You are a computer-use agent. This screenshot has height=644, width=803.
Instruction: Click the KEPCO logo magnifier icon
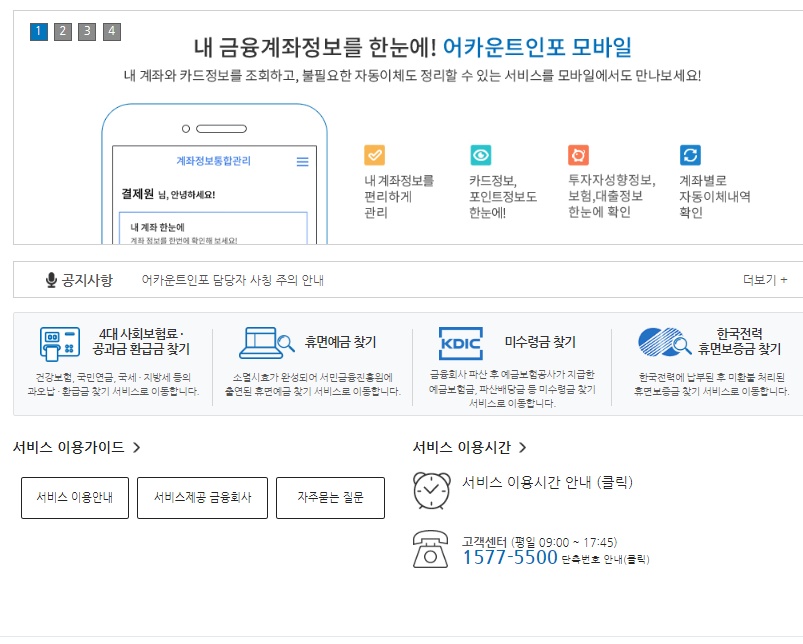click(665, 342)
